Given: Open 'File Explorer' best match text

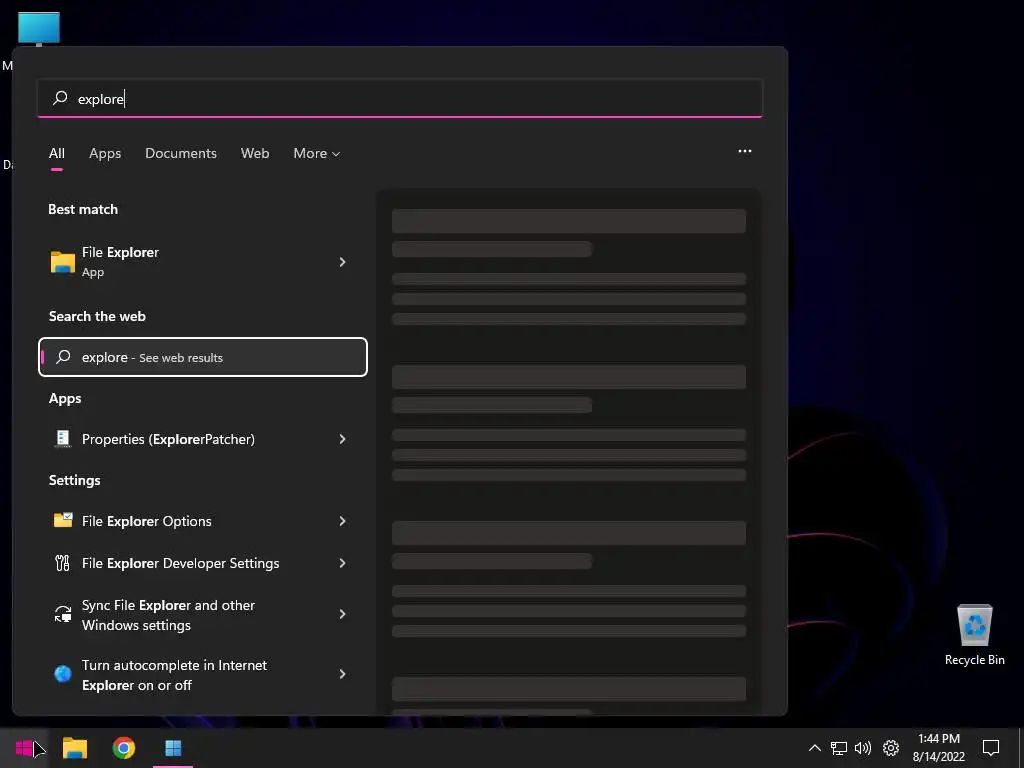Looking at the screenshot, I should click(x=120, y=252).
